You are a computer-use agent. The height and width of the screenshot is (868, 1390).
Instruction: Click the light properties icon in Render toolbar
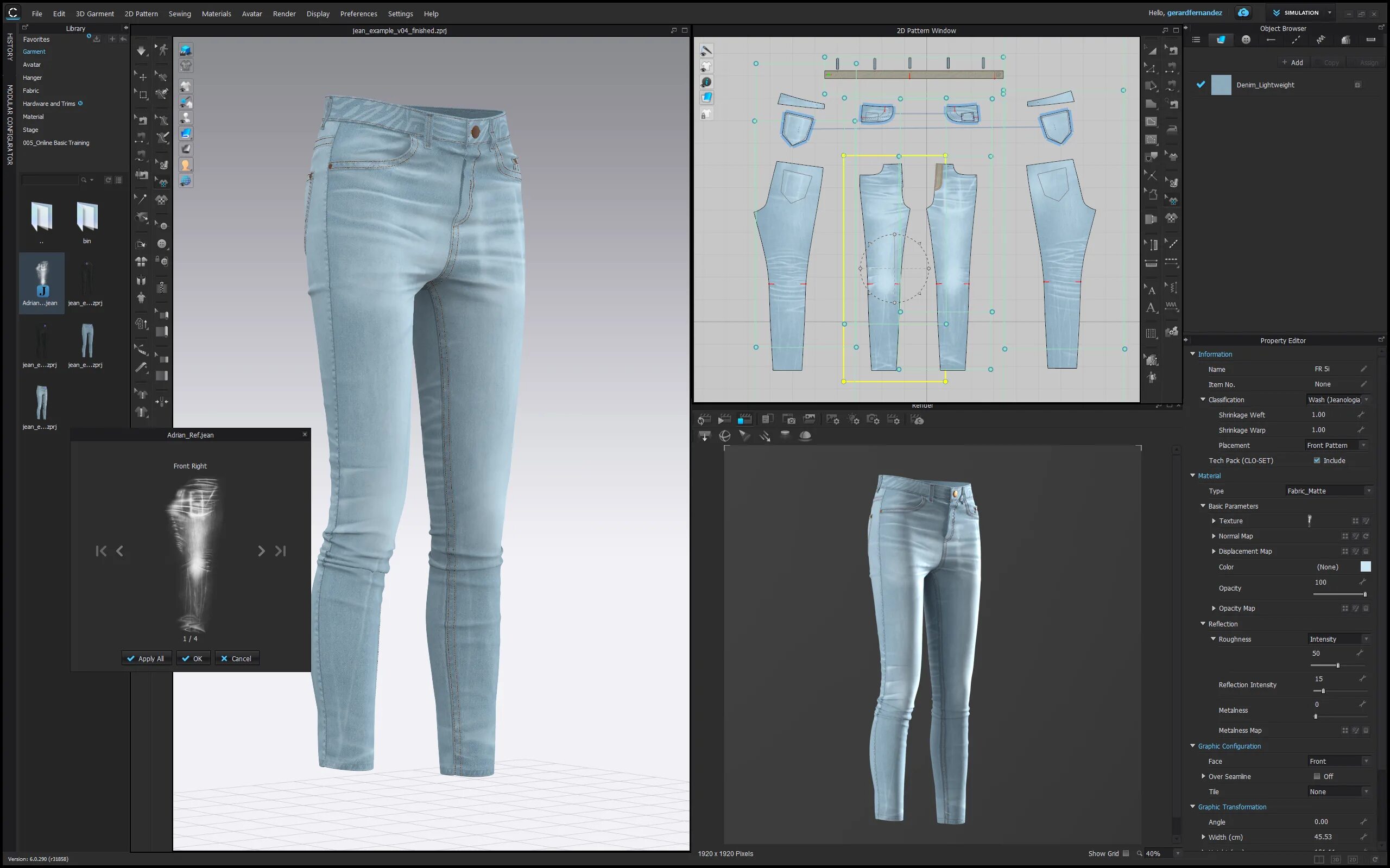coord(853,420)
